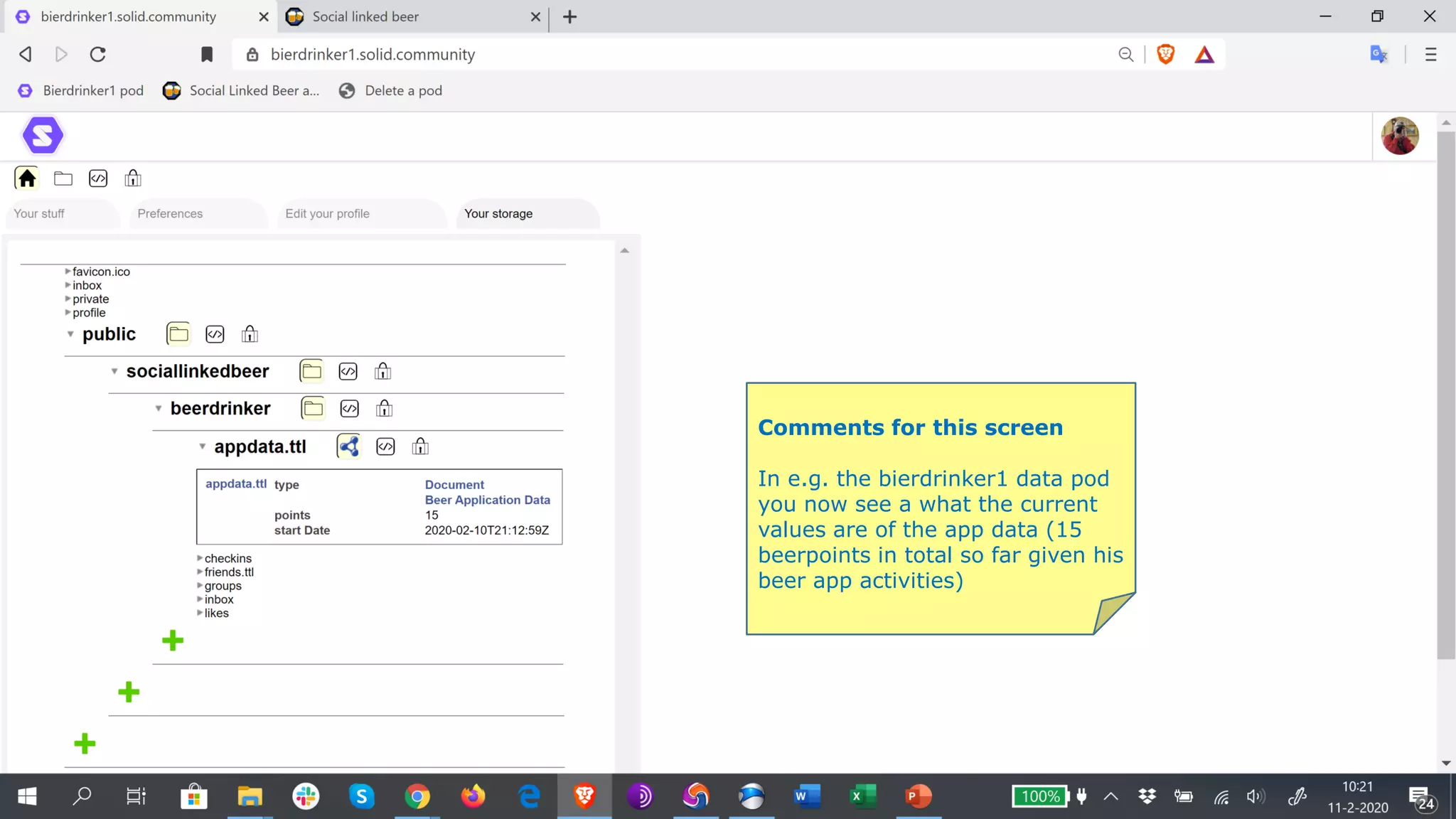This screenshot has height=819, width=1456.
Task: Open source icon next to appdata.ttl
Action: 385,446
